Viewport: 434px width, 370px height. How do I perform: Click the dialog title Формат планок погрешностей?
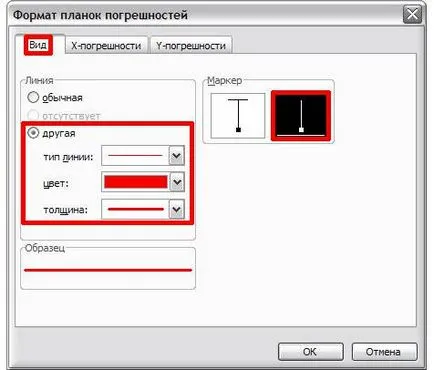(100, 15)
